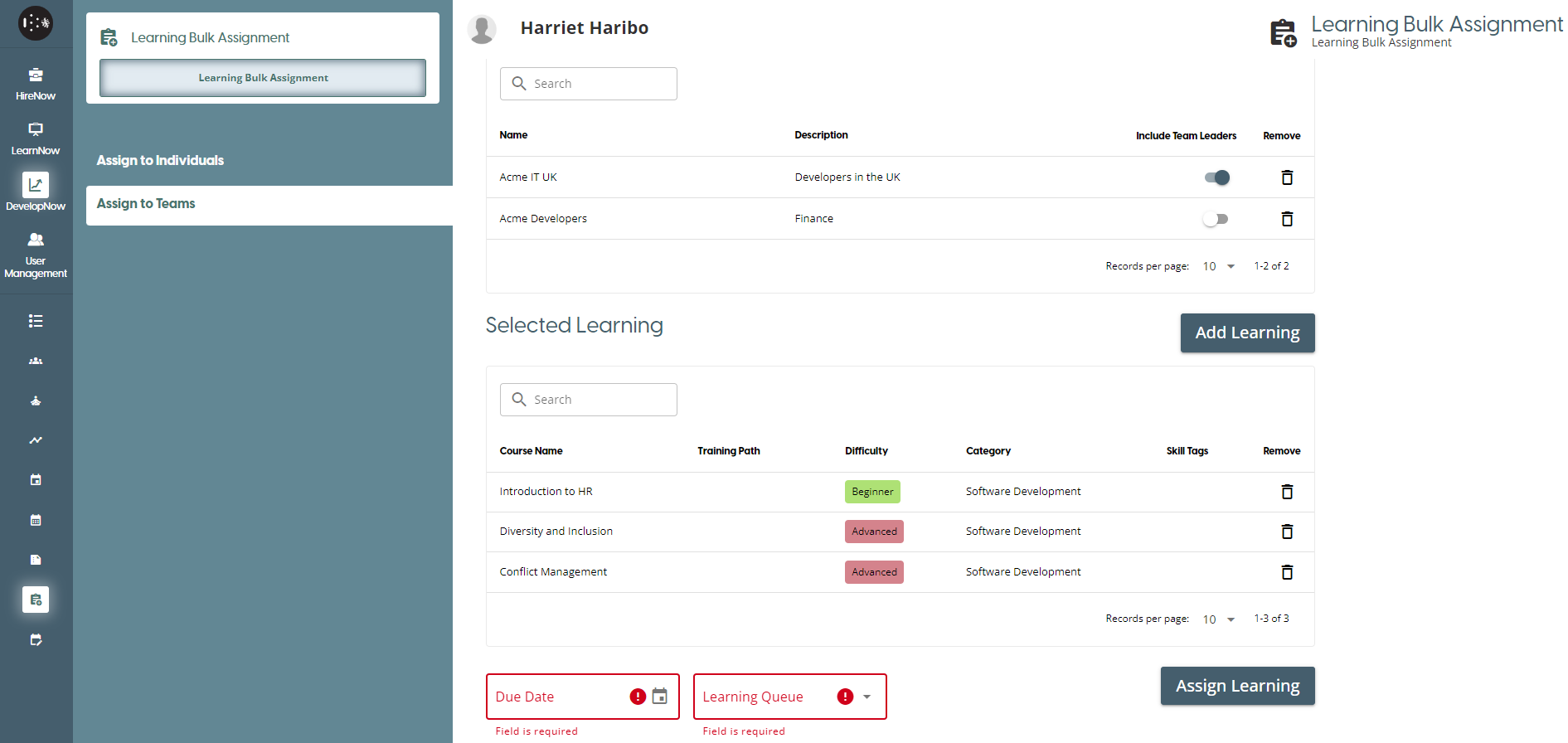Enable Include Team Leaders for Acme Developers
This screenshot has height=743, width=1568.
pyautogui.click(x=1216, y=219)
